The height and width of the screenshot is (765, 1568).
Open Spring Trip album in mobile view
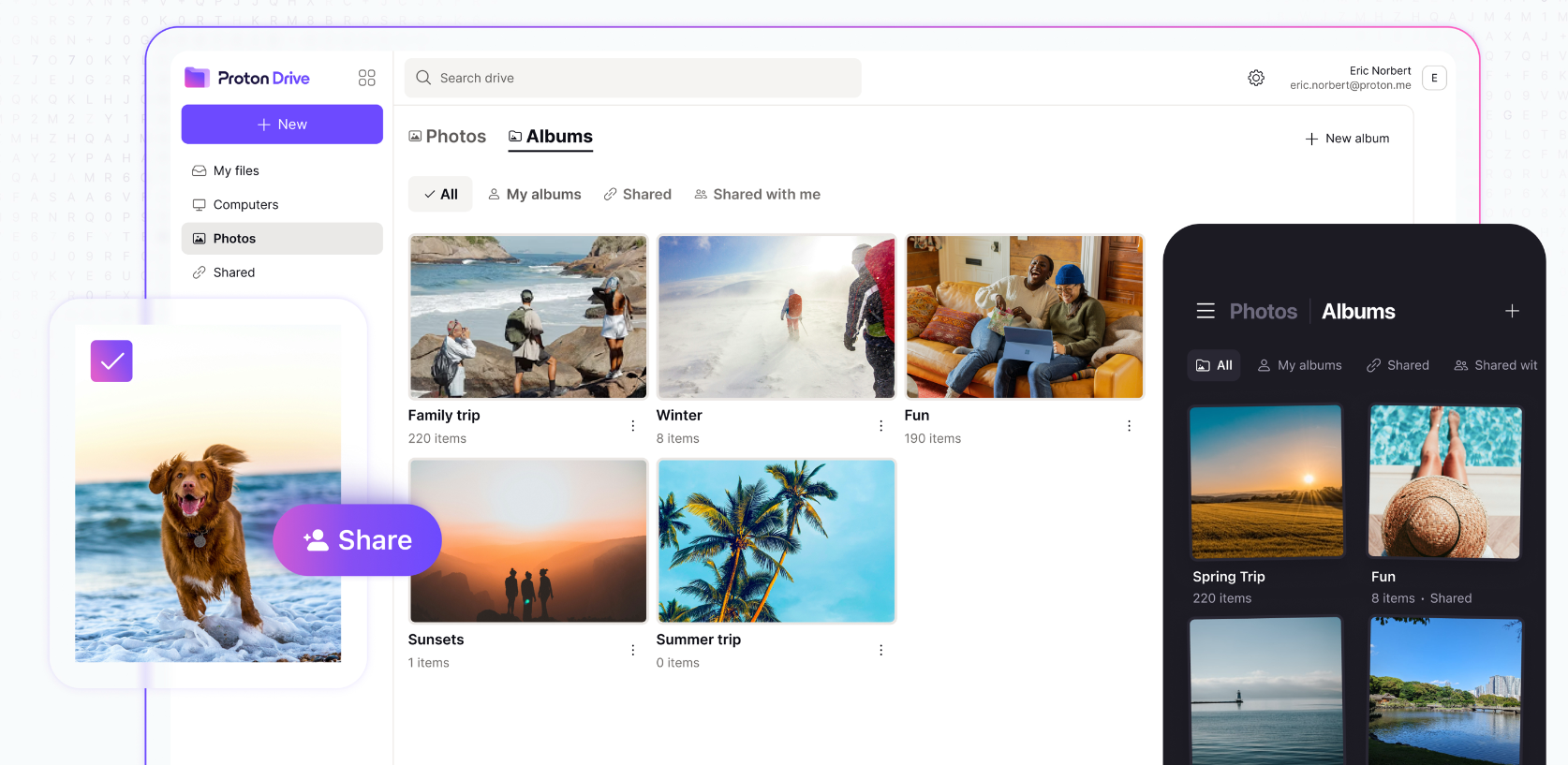tap(1266, 482)
